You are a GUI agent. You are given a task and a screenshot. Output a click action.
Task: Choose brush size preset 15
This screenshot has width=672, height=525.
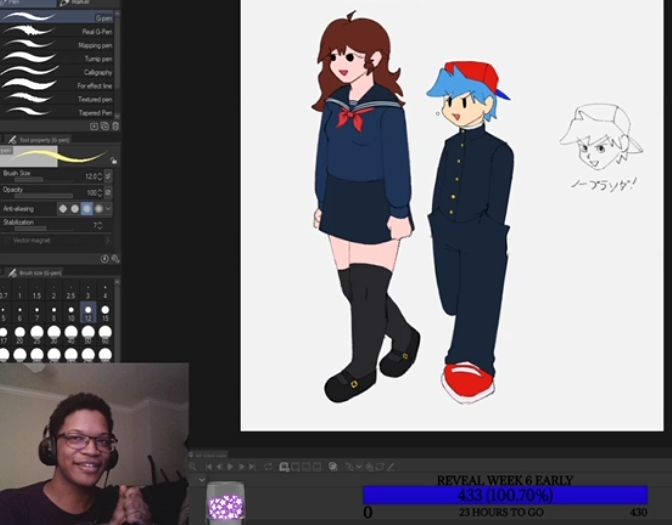pos(105,314)
